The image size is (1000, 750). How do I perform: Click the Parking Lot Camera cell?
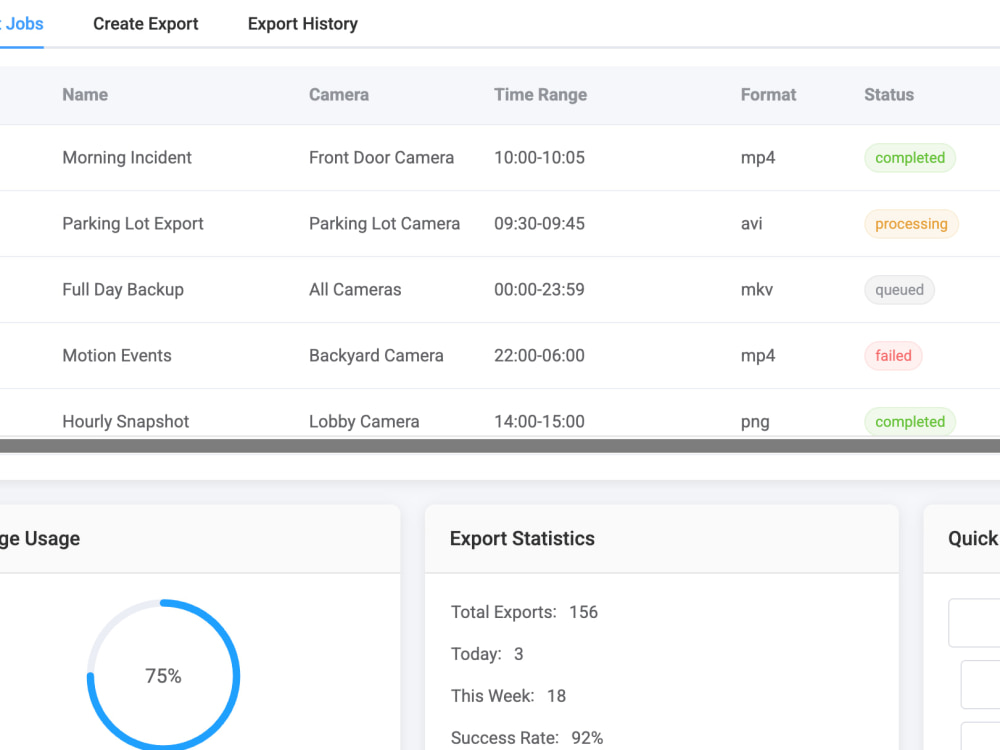(x=385, y=224)
